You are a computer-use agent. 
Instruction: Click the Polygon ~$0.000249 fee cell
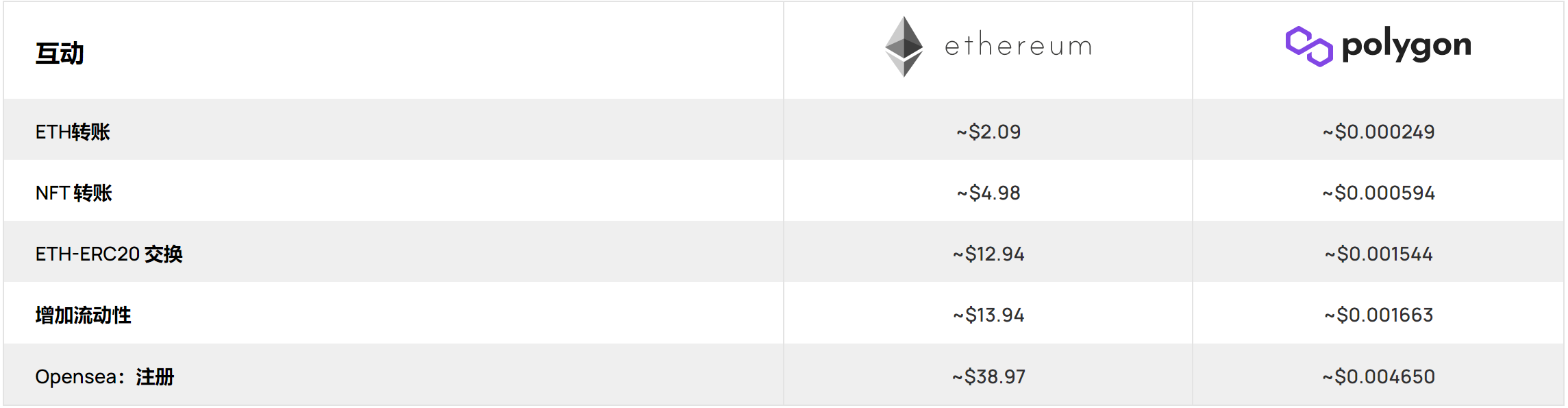point(1378,132)
